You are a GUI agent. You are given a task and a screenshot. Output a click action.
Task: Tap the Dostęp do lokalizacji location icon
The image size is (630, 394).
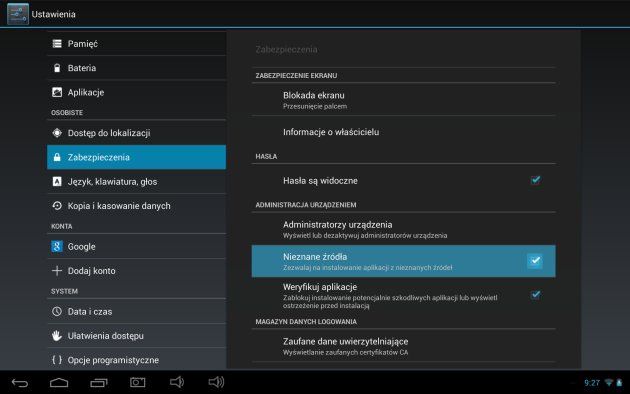tap(57, 133)
